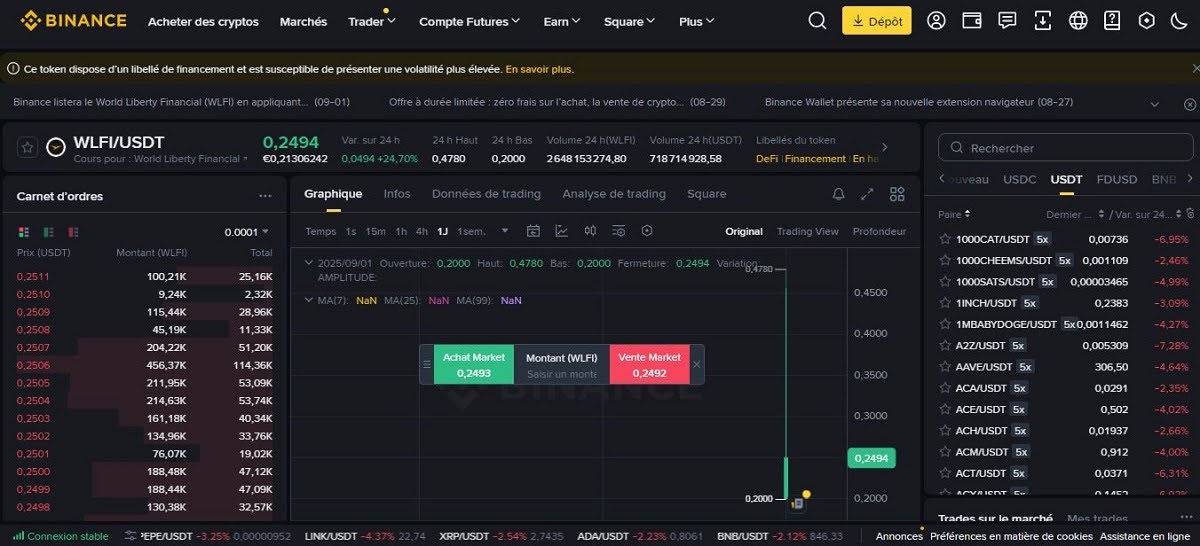Follow the En savoir plus link

click(540, 69)
